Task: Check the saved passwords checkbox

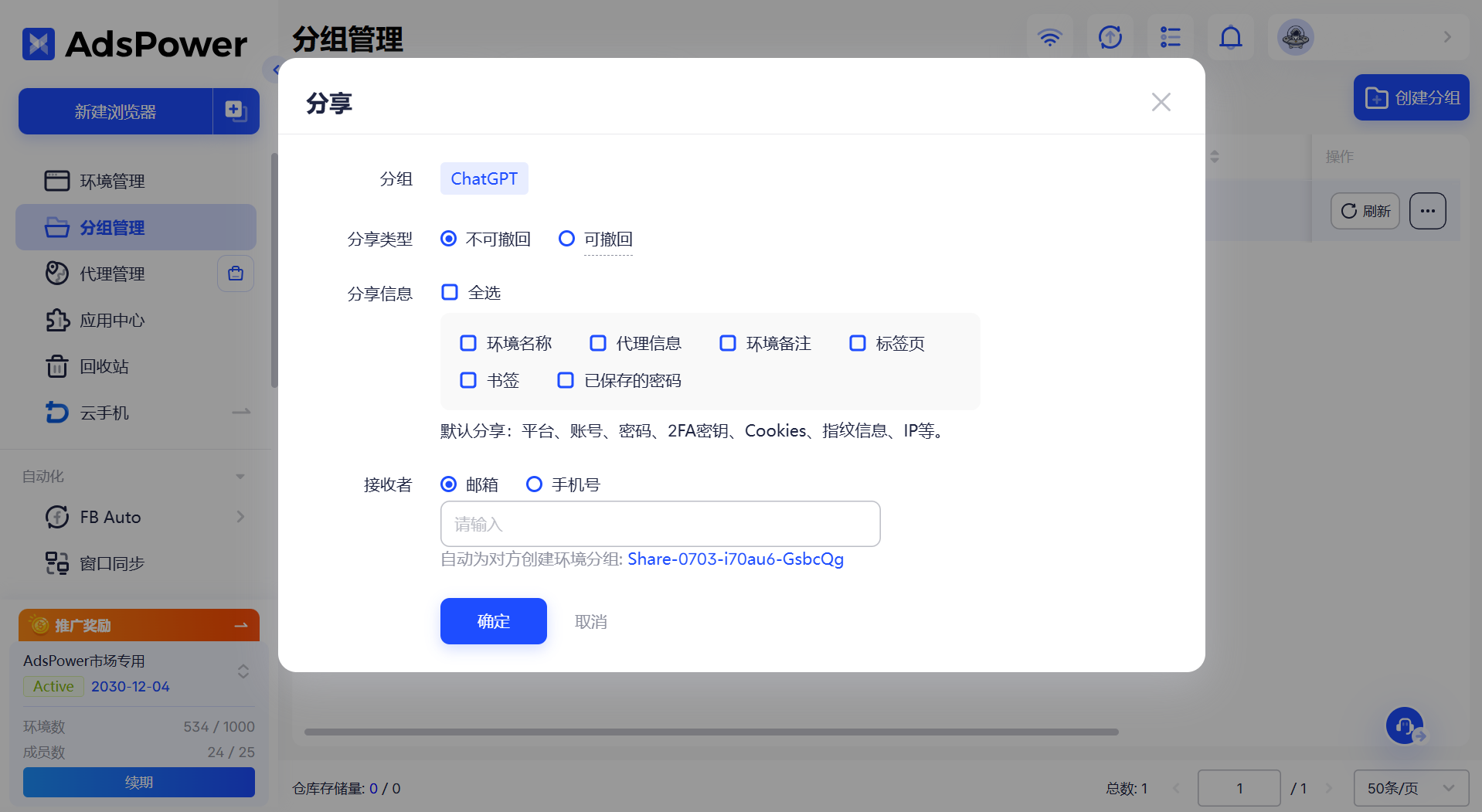Action: (x=566, y=380)
